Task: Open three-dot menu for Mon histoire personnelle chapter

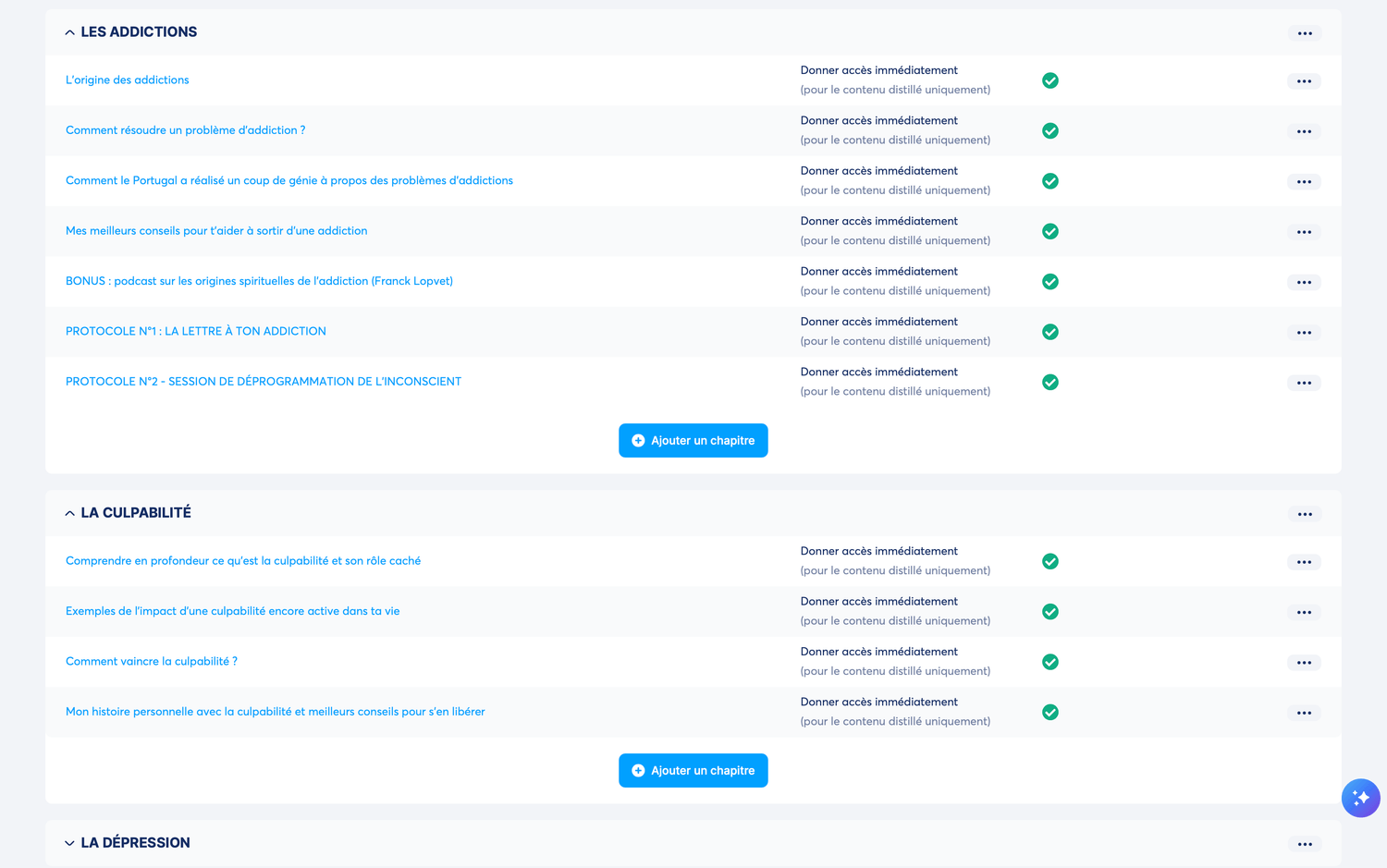Action: pyautogui.click(x=1304, y=713)
